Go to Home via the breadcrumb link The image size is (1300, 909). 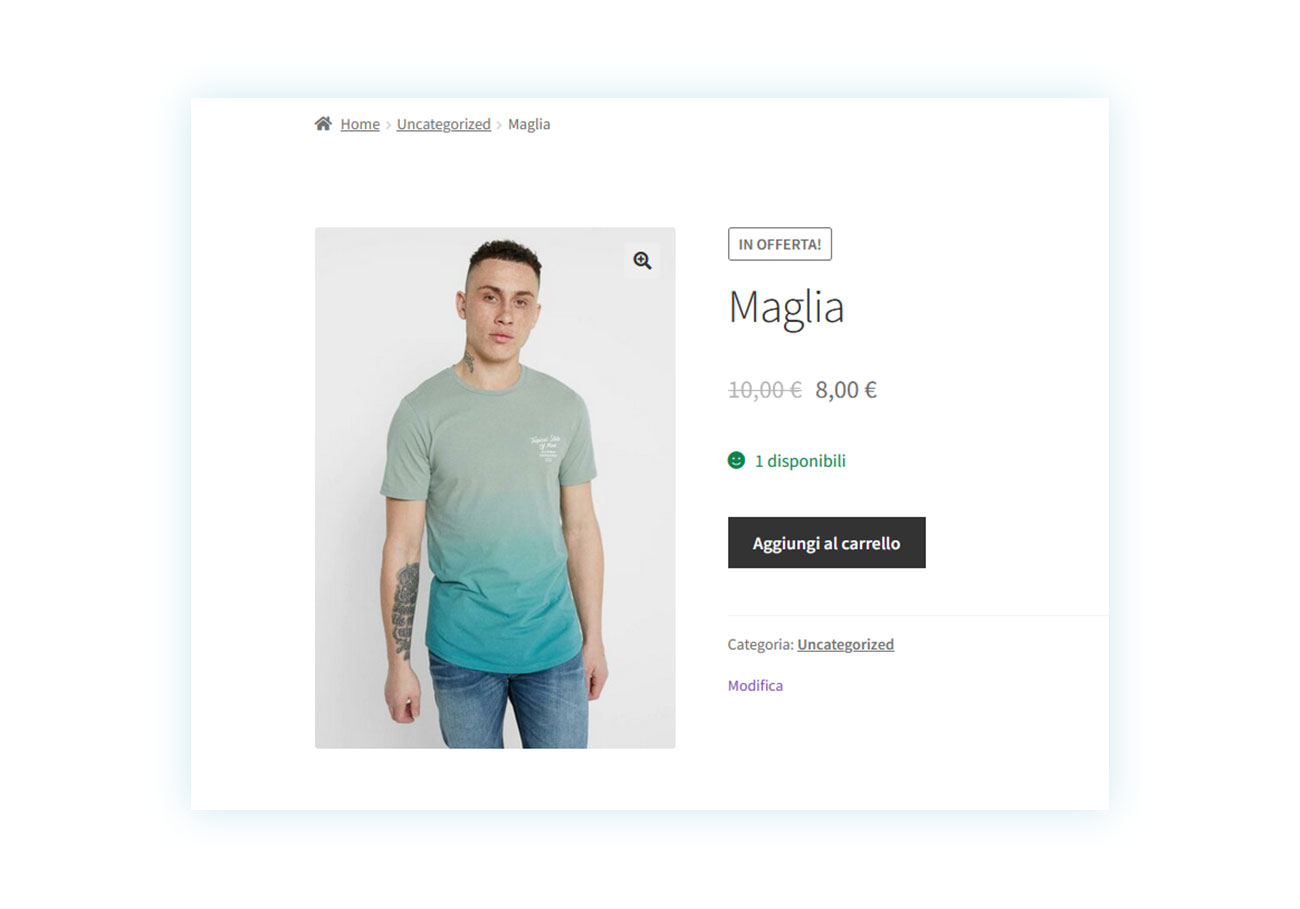tap(360, 124)
